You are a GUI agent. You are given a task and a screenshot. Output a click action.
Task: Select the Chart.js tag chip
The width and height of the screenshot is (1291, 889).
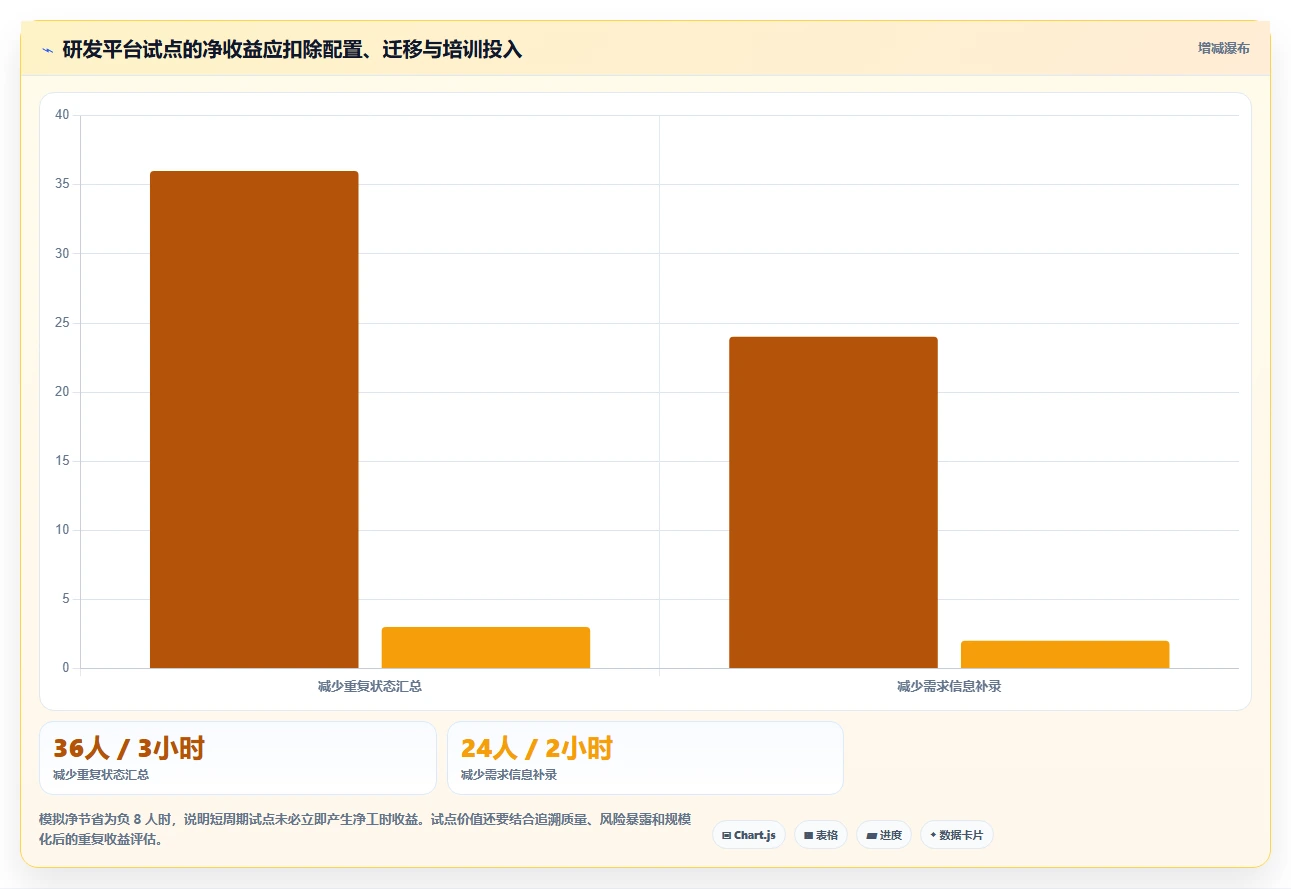(749, 835)
